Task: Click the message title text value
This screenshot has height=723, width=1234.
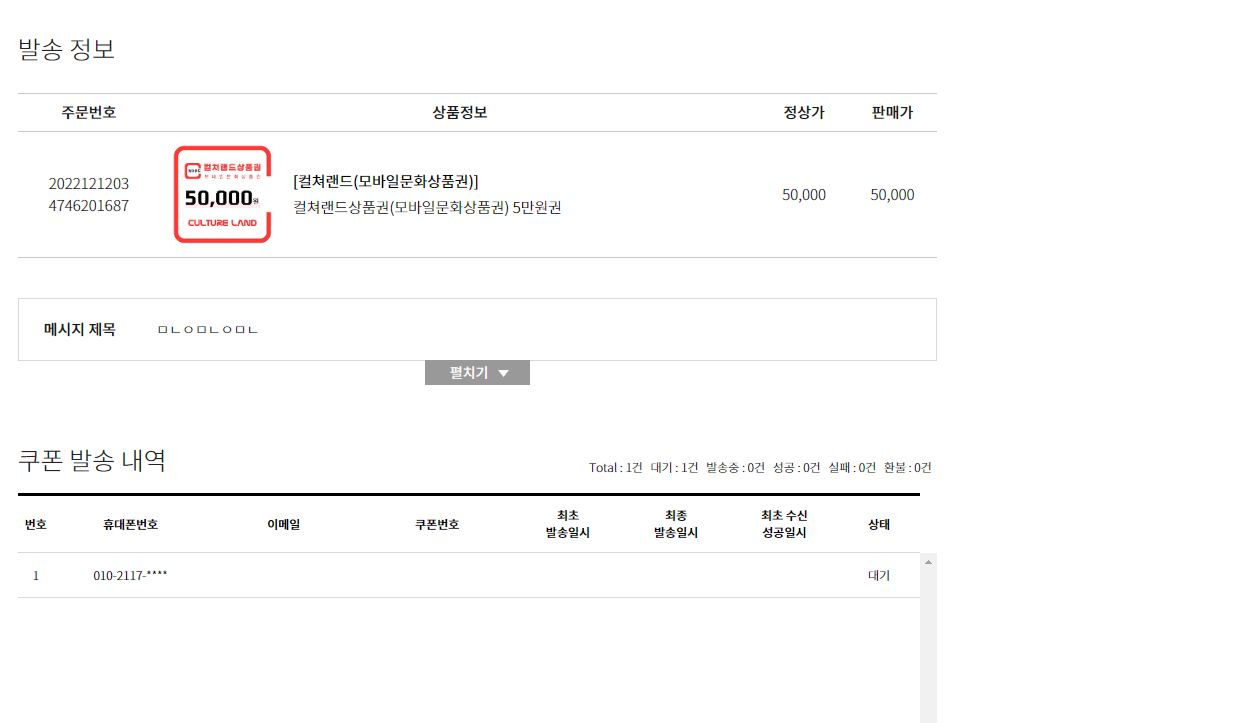Action: point(208,329)
